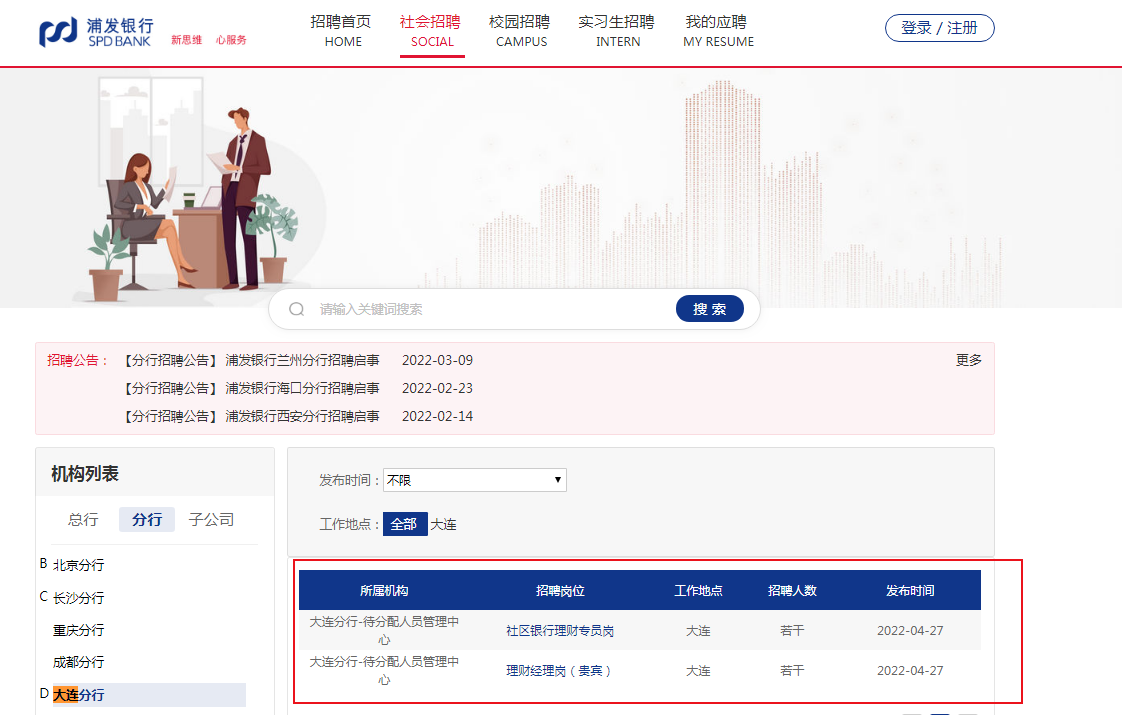
Task: Switch to 总行 tab
Action: (83, 520)
